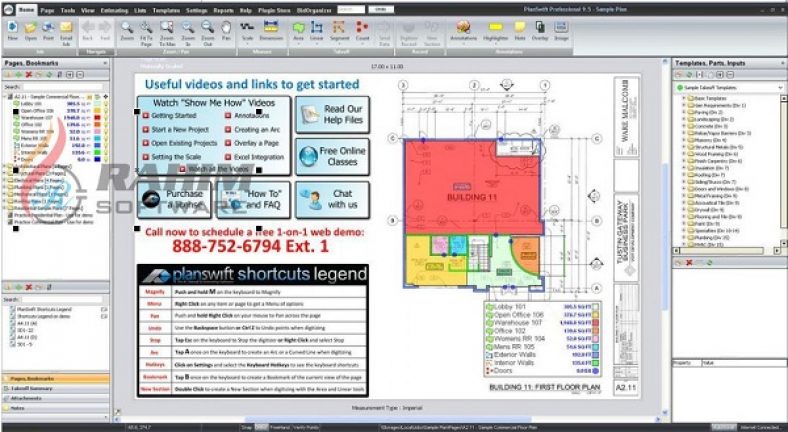788x432 pixels.
Task: Click the Zoom To Max icon
Action: [167, 28]
